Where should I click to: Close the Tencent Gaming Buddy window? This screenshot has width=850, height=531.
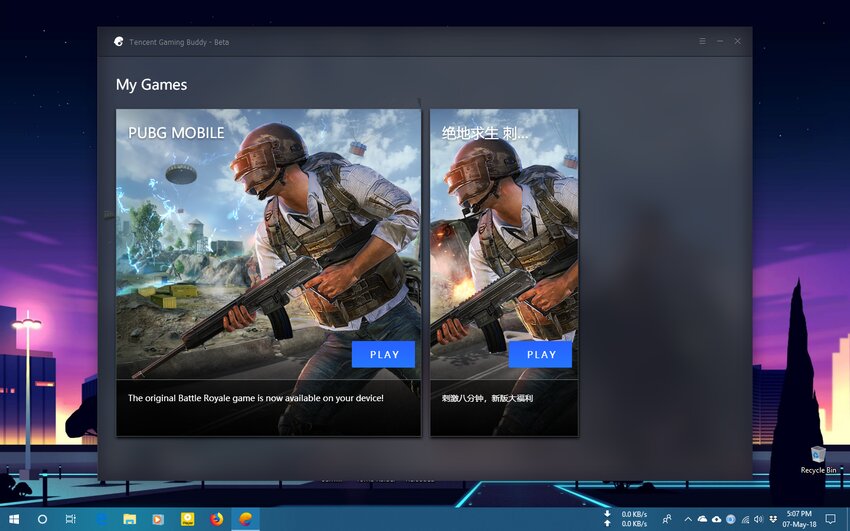tap(738, 41)
